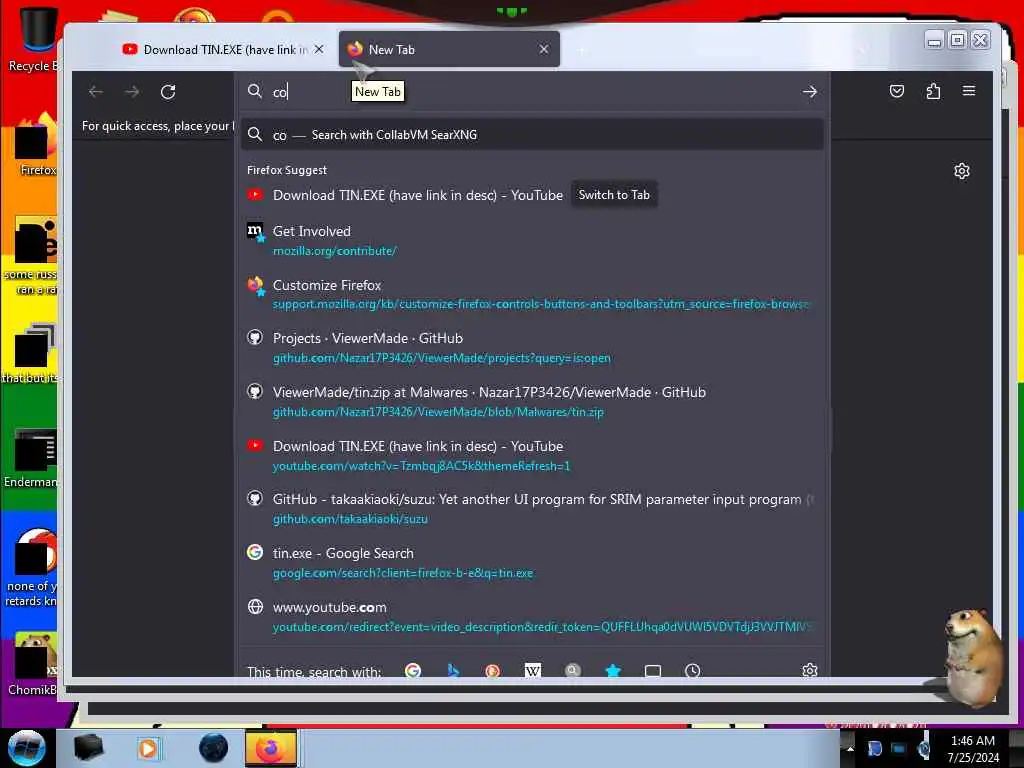The image size is (1024, 768).
Task: Search this time with DuckDuckGo
Action: pyautogui.click(x=492, y=671)
